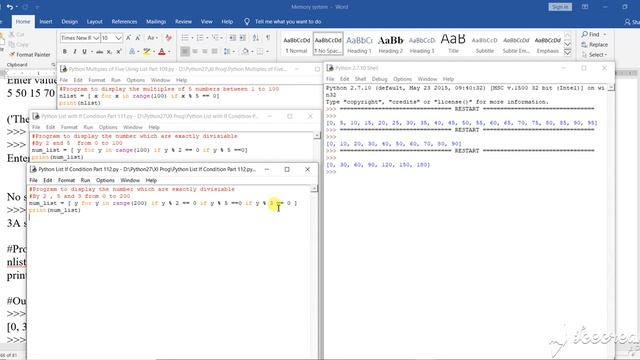Open the Insert ribbon tab

coord(46,22)
